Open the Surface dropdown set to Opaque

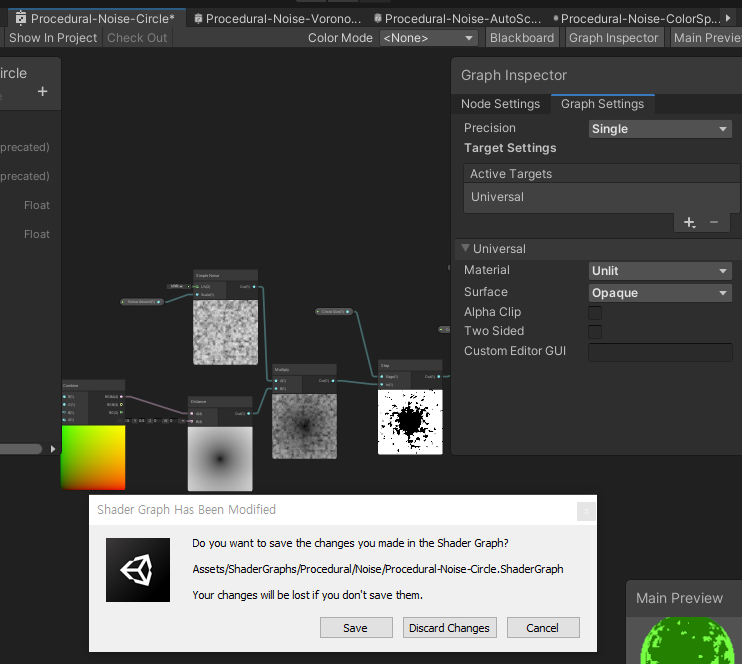point(660,293)
